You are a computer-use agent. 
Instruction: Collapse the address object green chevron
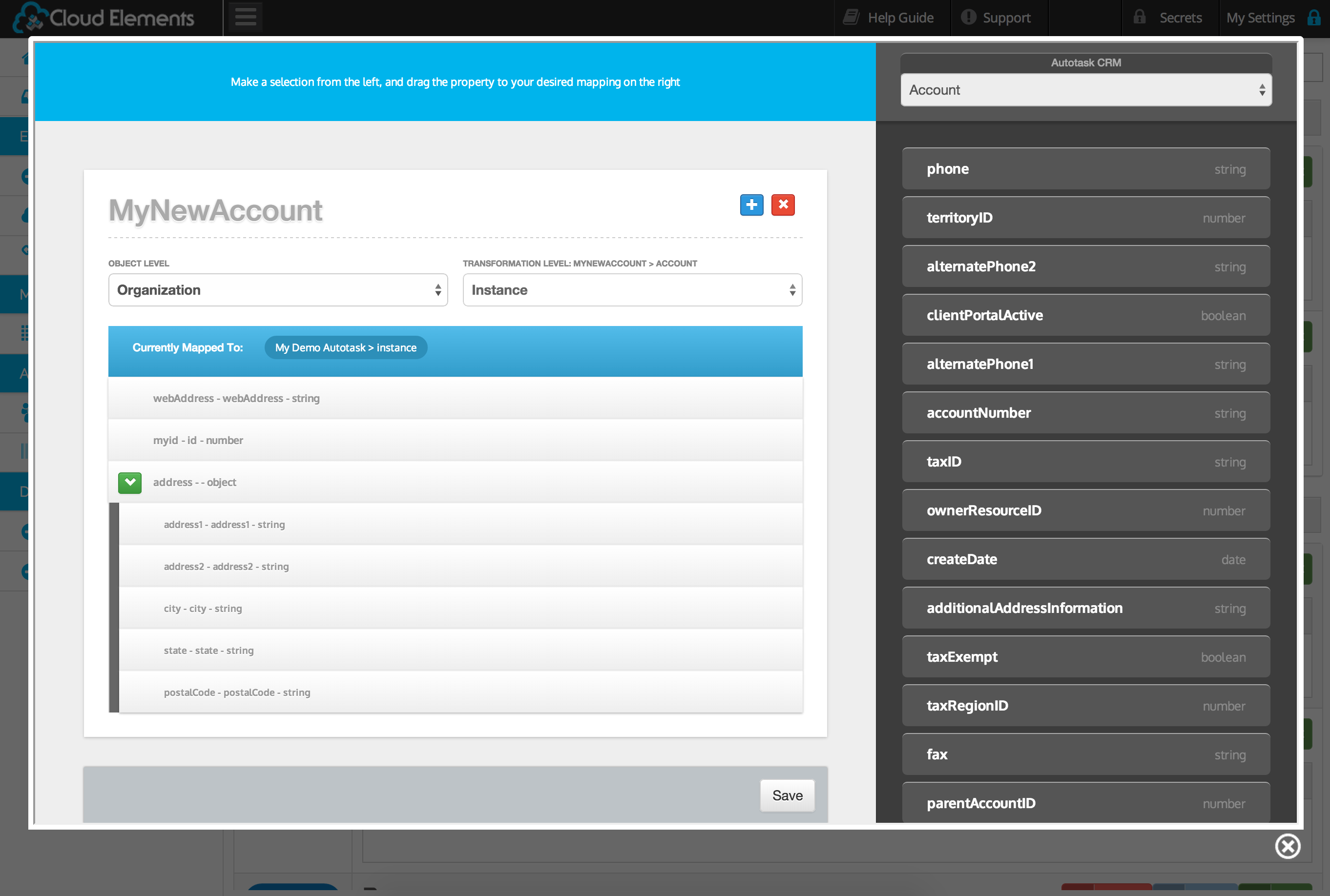click(130, 483)
